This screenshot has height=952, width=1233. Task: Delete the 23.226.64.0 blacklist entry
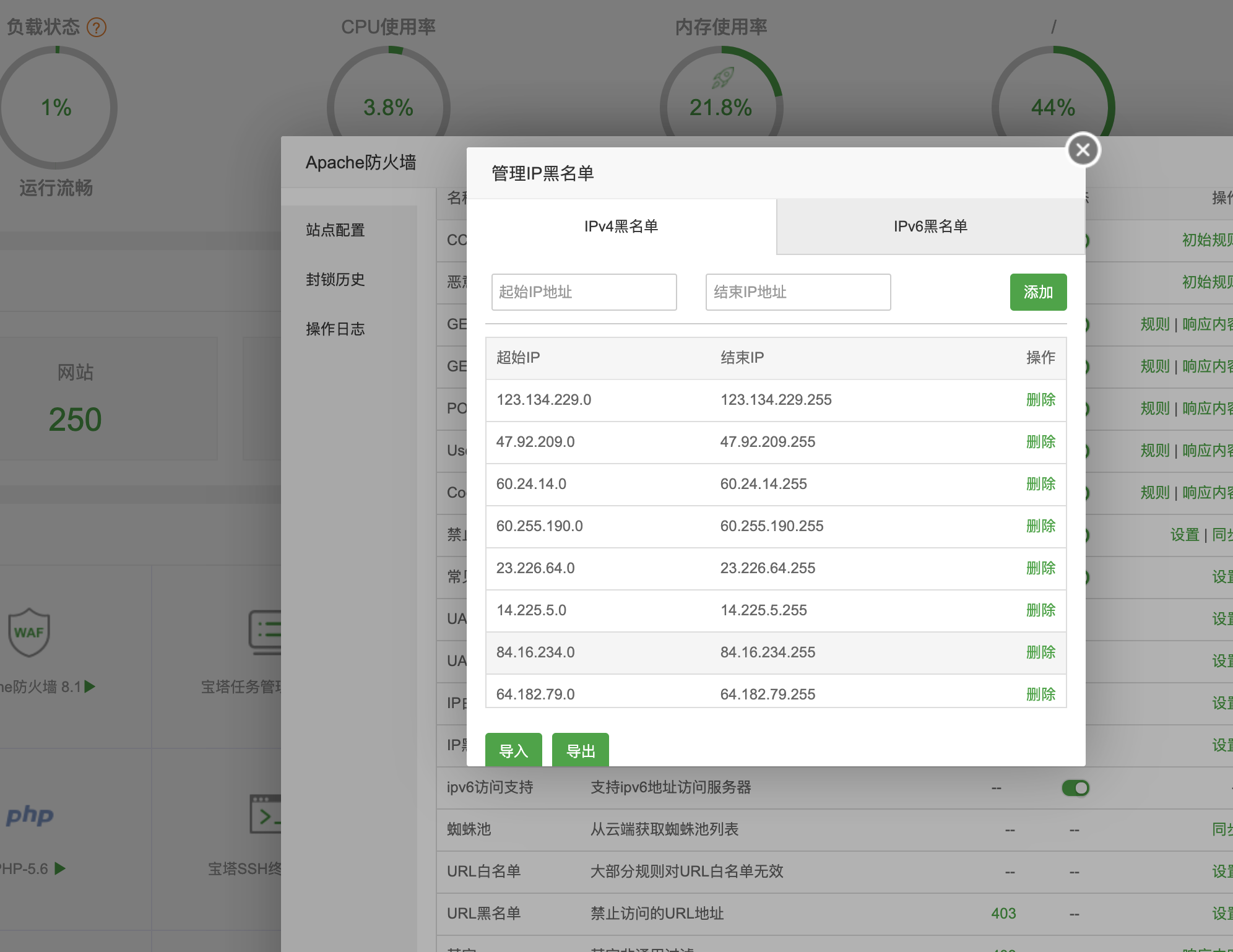(x=1040, y=568)
